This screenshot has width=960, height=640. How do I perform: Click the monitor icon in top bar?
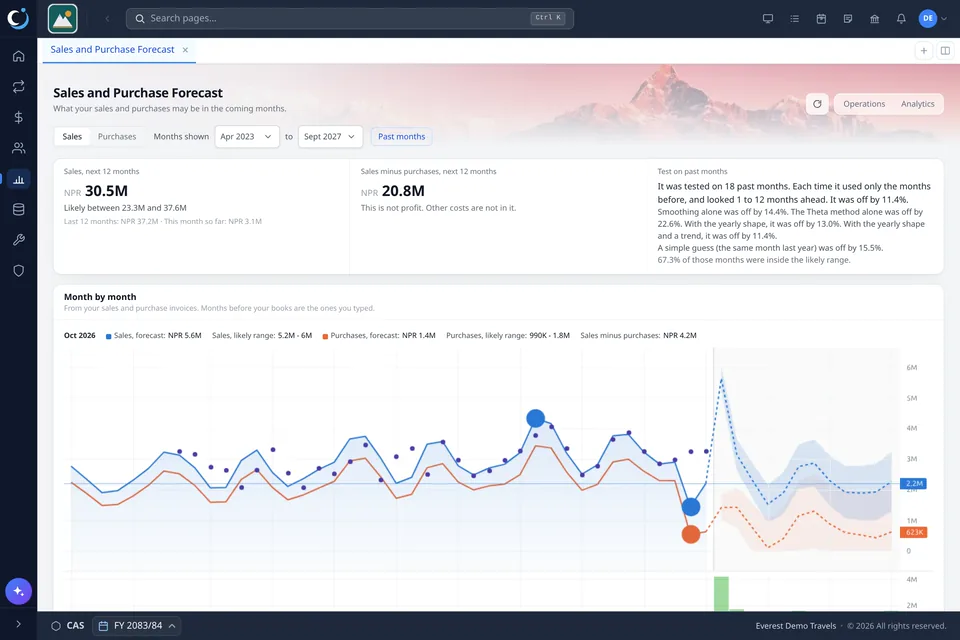(768, 18)
